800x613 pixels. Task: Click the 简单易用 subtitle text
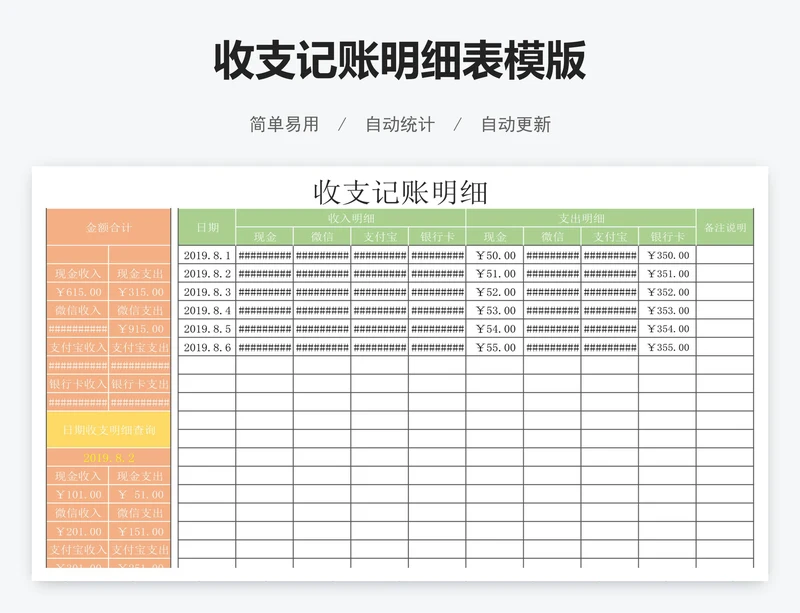coord(284,124)
